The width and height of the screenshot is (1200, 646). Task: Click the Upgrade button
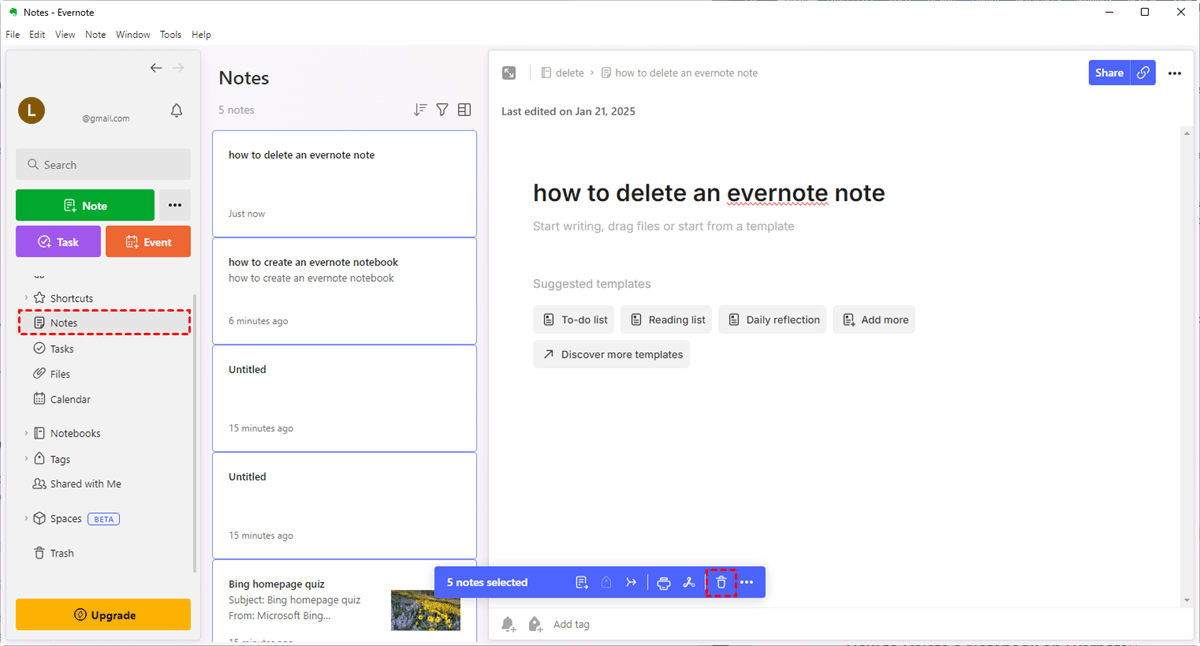pos(103,615)
